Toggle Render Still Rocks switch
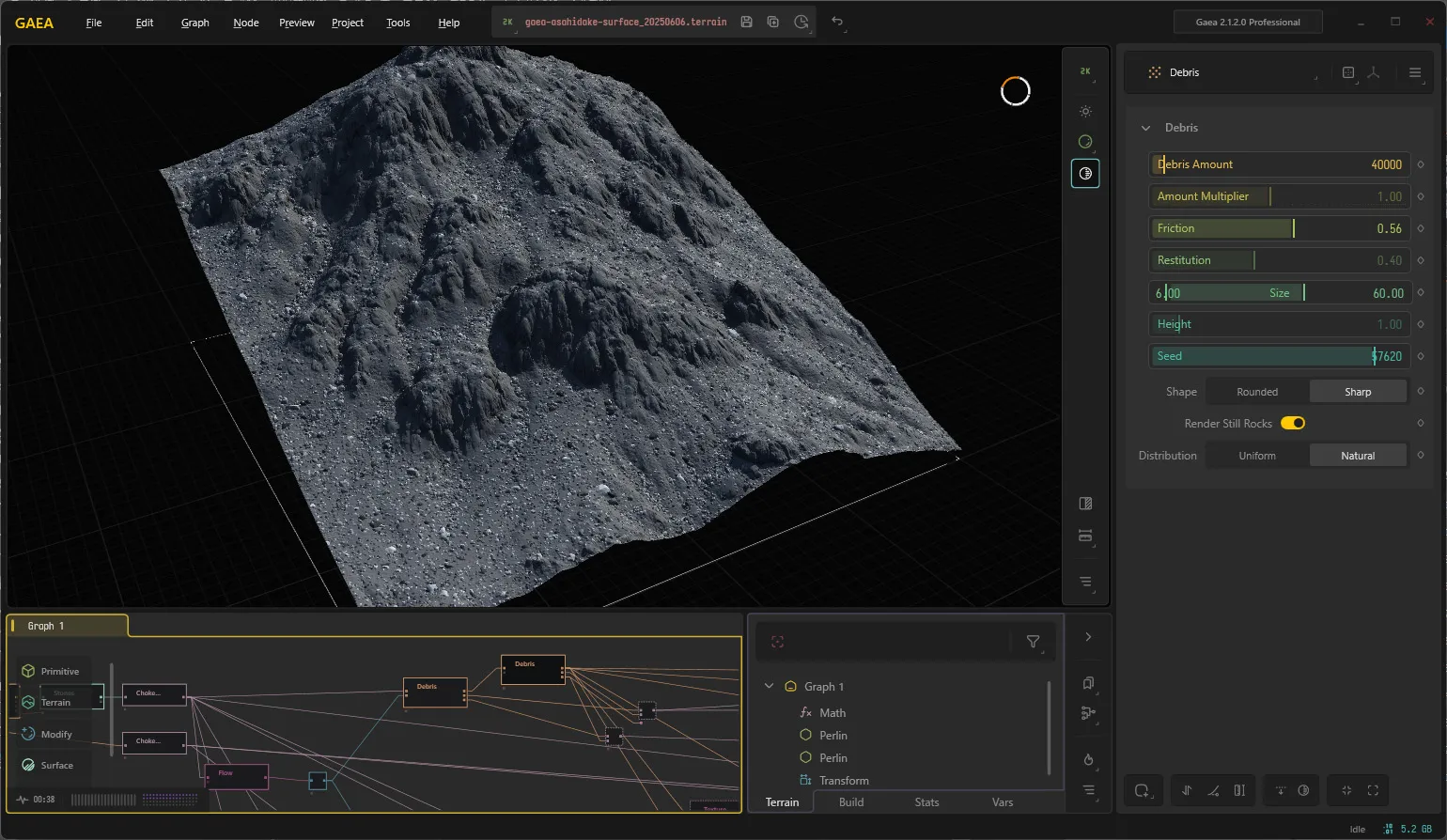 tap(1293, 423)
